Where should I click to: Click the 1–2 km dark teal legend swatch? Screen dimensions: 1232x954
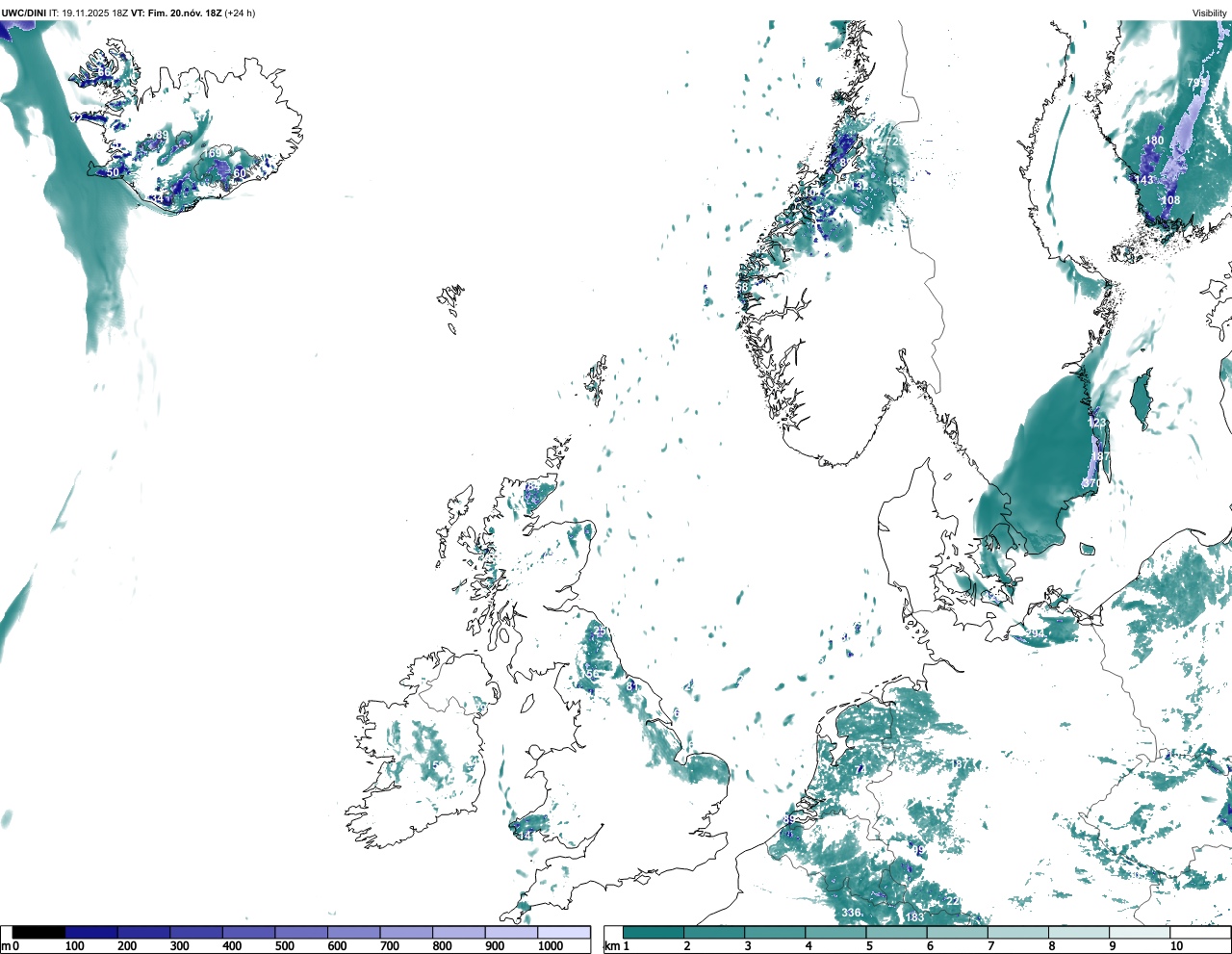pos(654,932)
